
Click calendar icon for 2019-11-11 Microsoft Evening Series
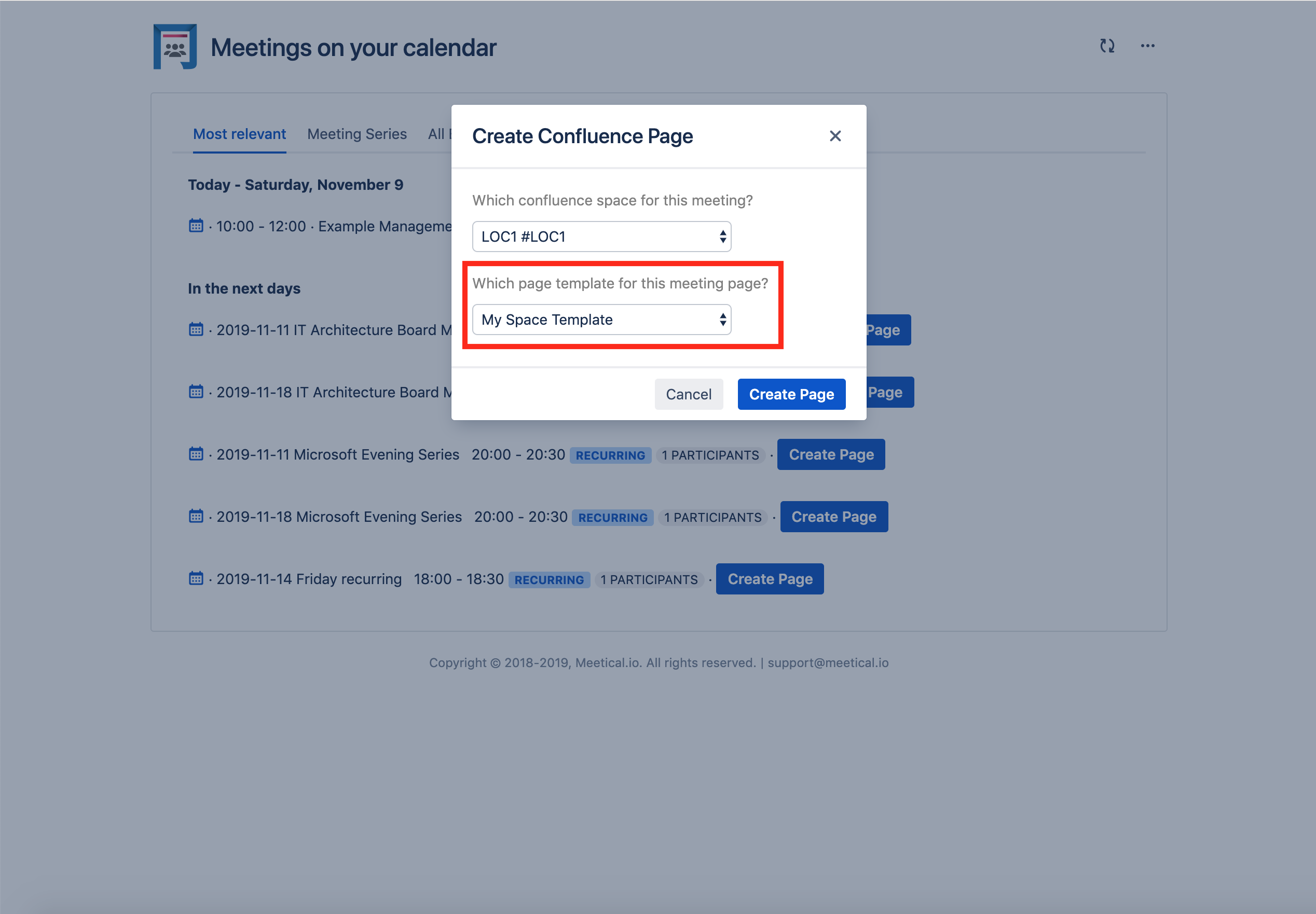pyautogui.click(x=196, y=454)
